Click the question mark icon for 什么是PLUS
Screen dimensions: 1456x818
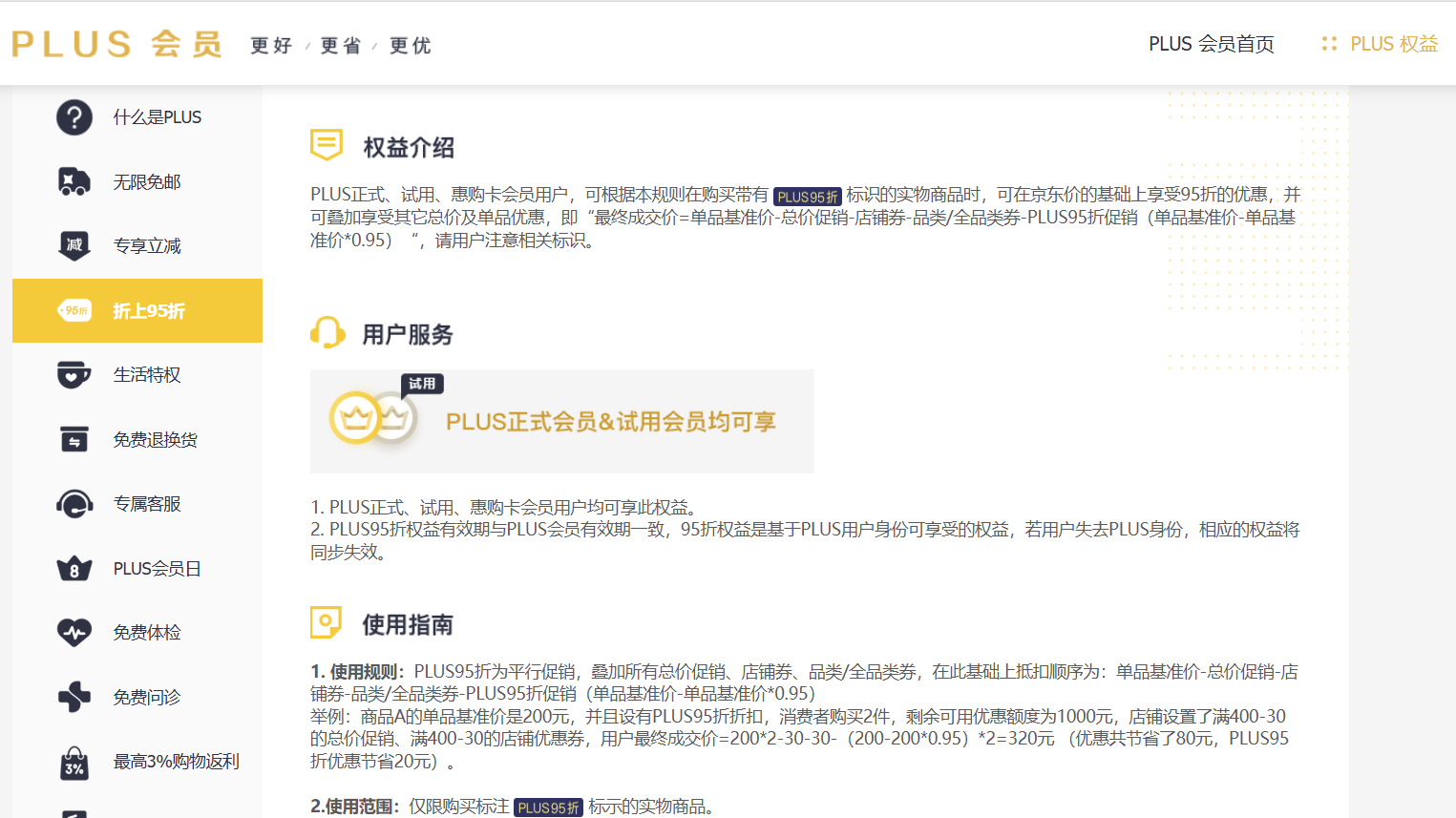click(74, 117)
